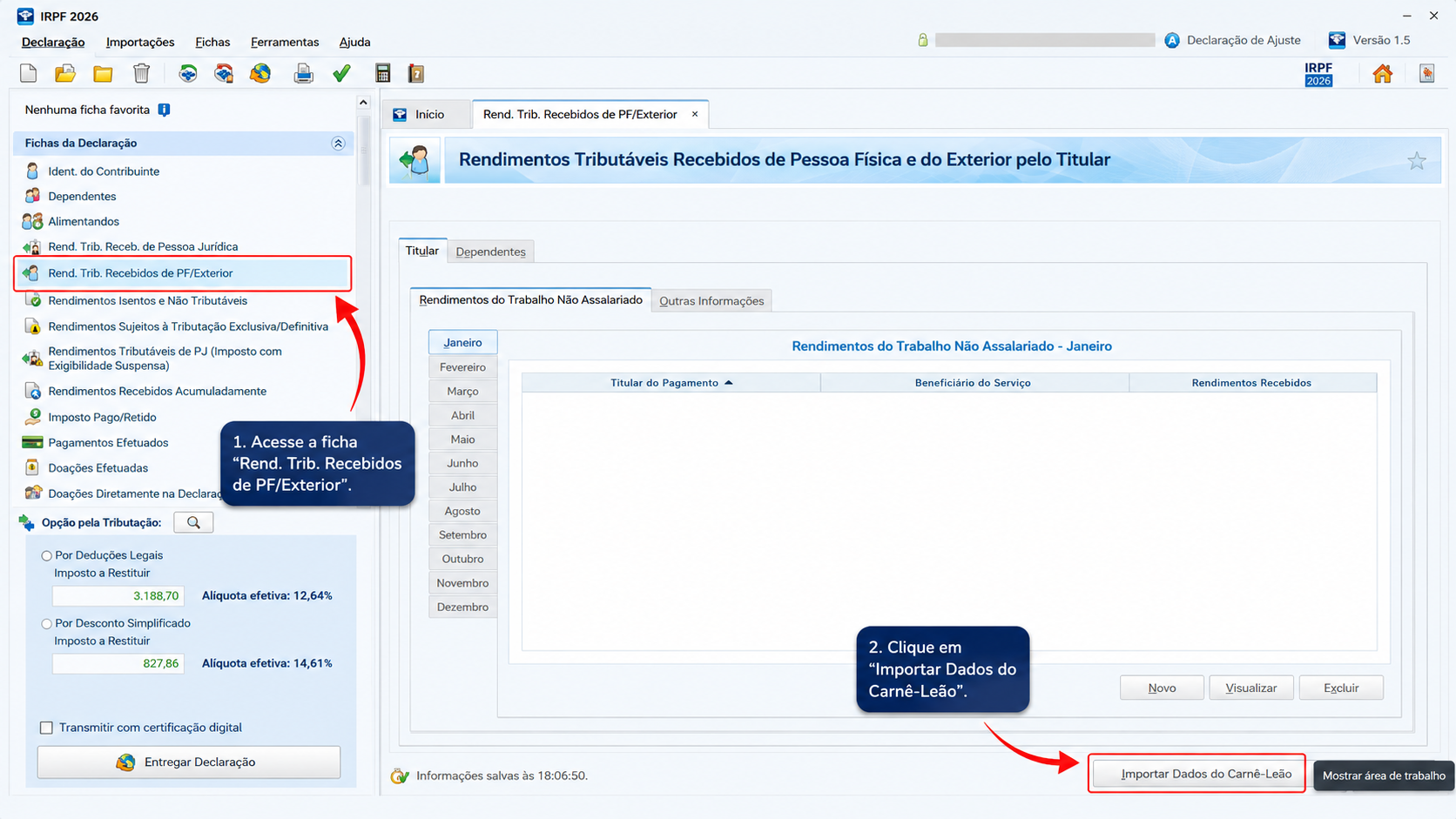Select Por Desconto Simplificado radio button
1456x819 pixels.
47,623
